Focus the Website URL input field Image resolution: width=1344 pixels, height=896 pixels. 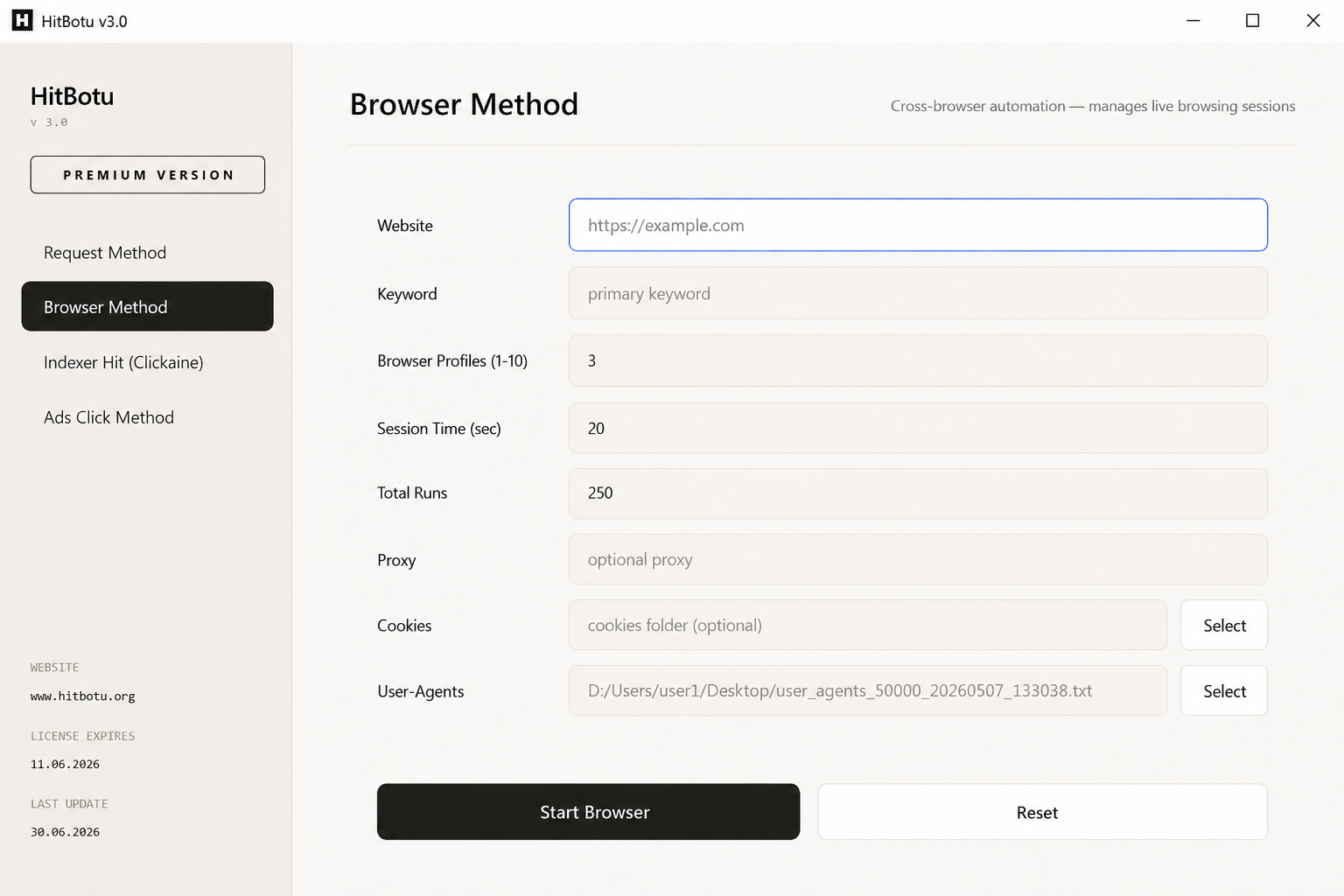(918, 225)
